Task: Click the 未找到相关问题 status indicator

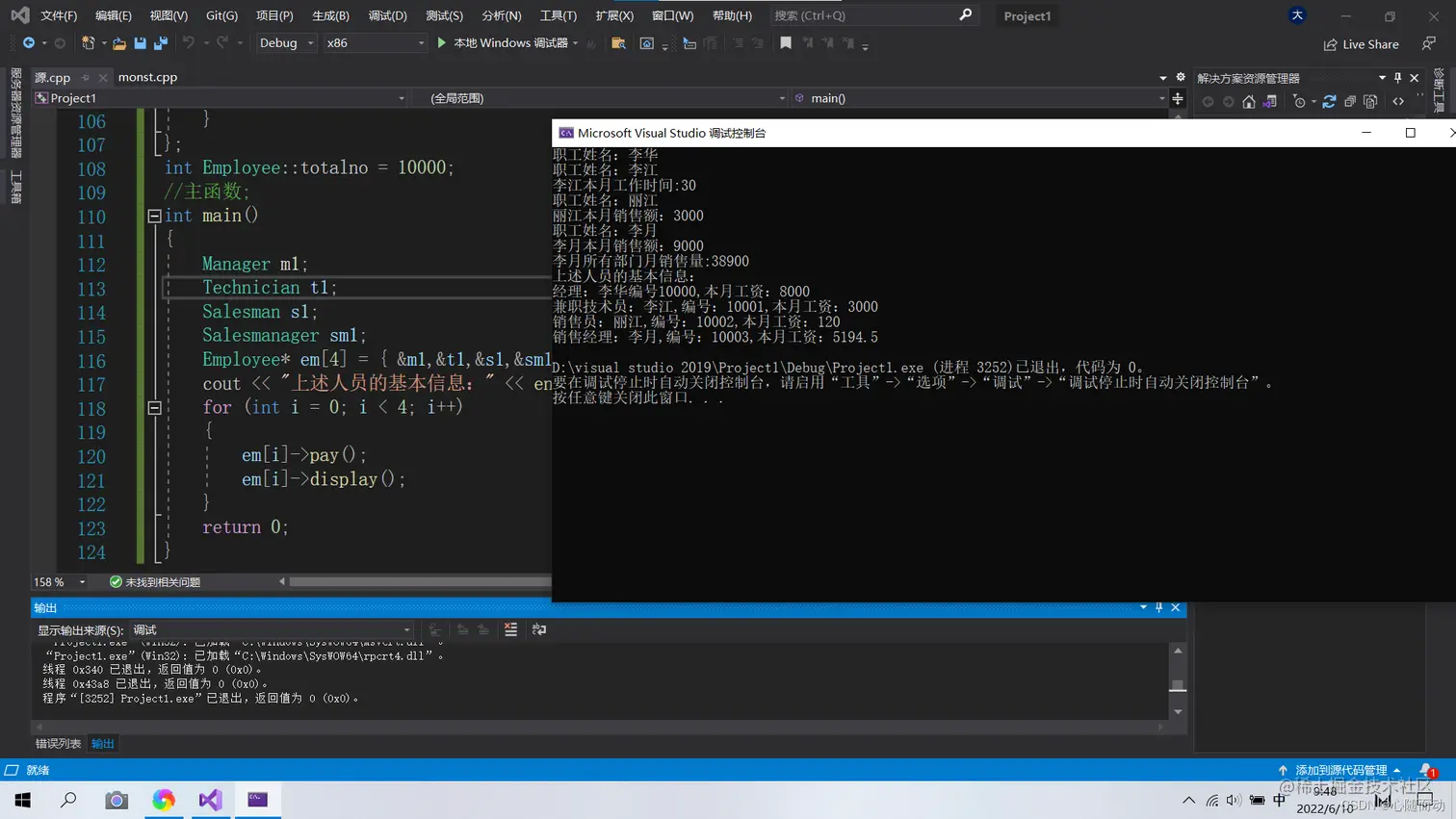Action: pyautogui.click(x=155, y=582)
